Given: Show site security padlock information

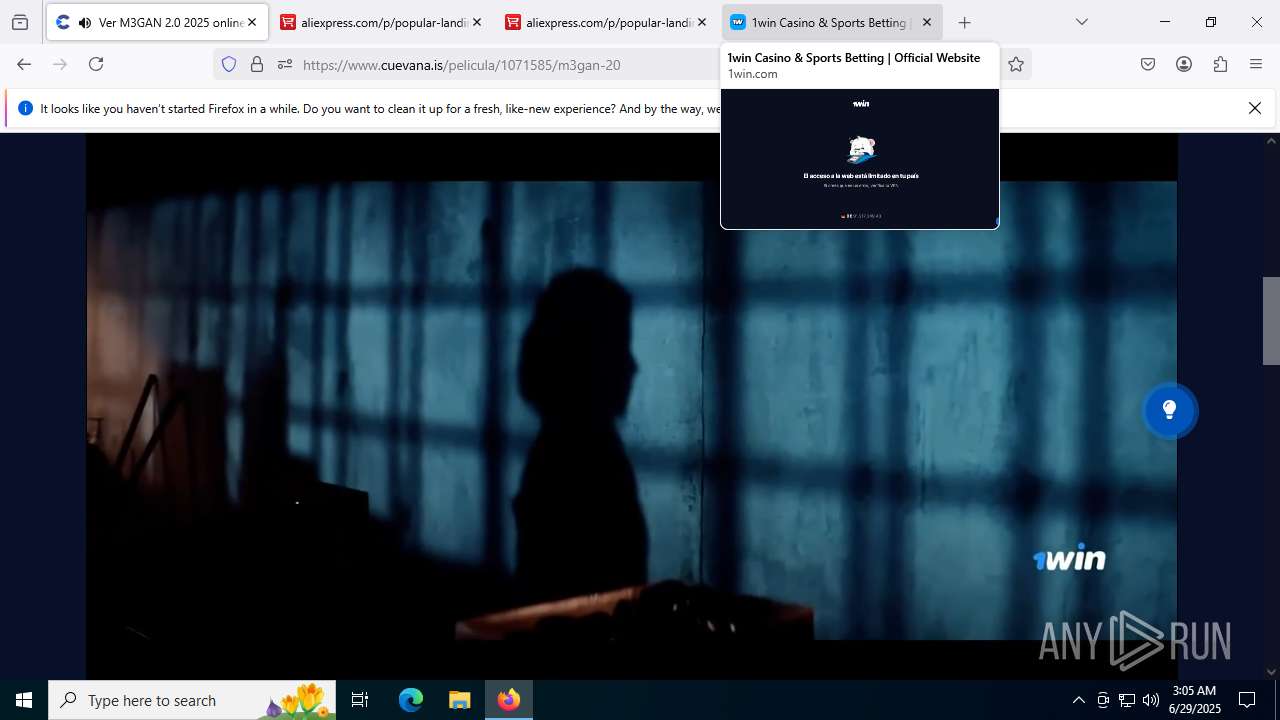Looking at the screenshot, I should 257,64.
